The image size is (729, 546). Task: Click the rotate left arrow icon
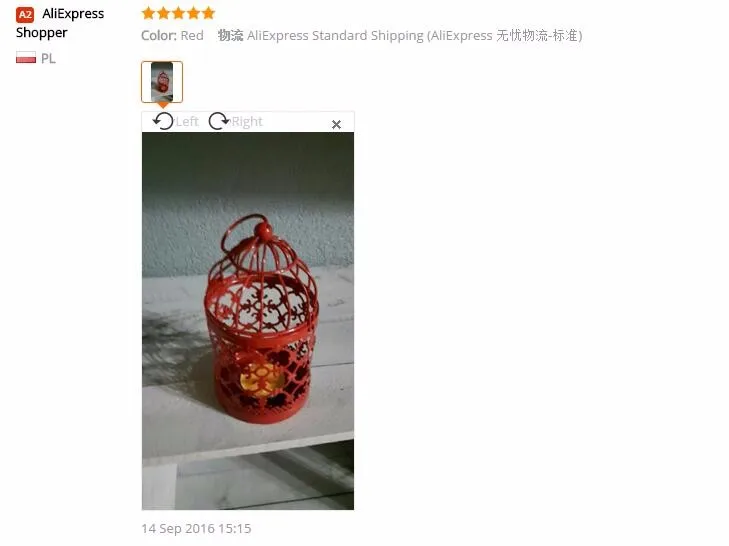click(163, 121)
